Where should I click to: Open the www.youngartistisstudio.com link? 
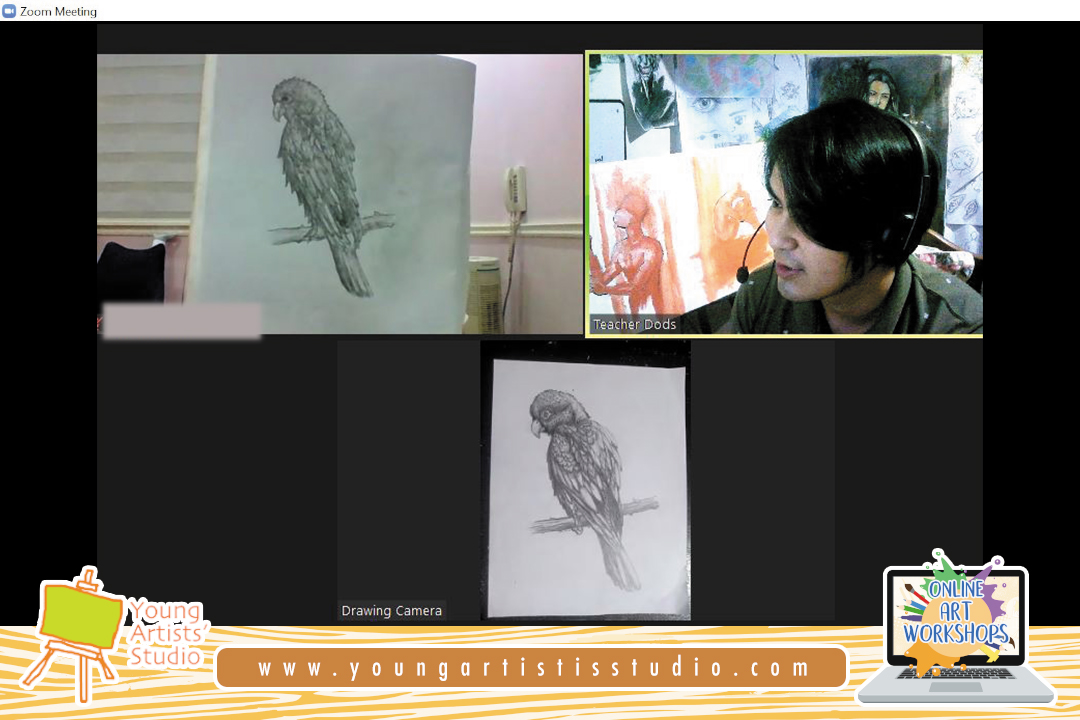click(533, 668)
